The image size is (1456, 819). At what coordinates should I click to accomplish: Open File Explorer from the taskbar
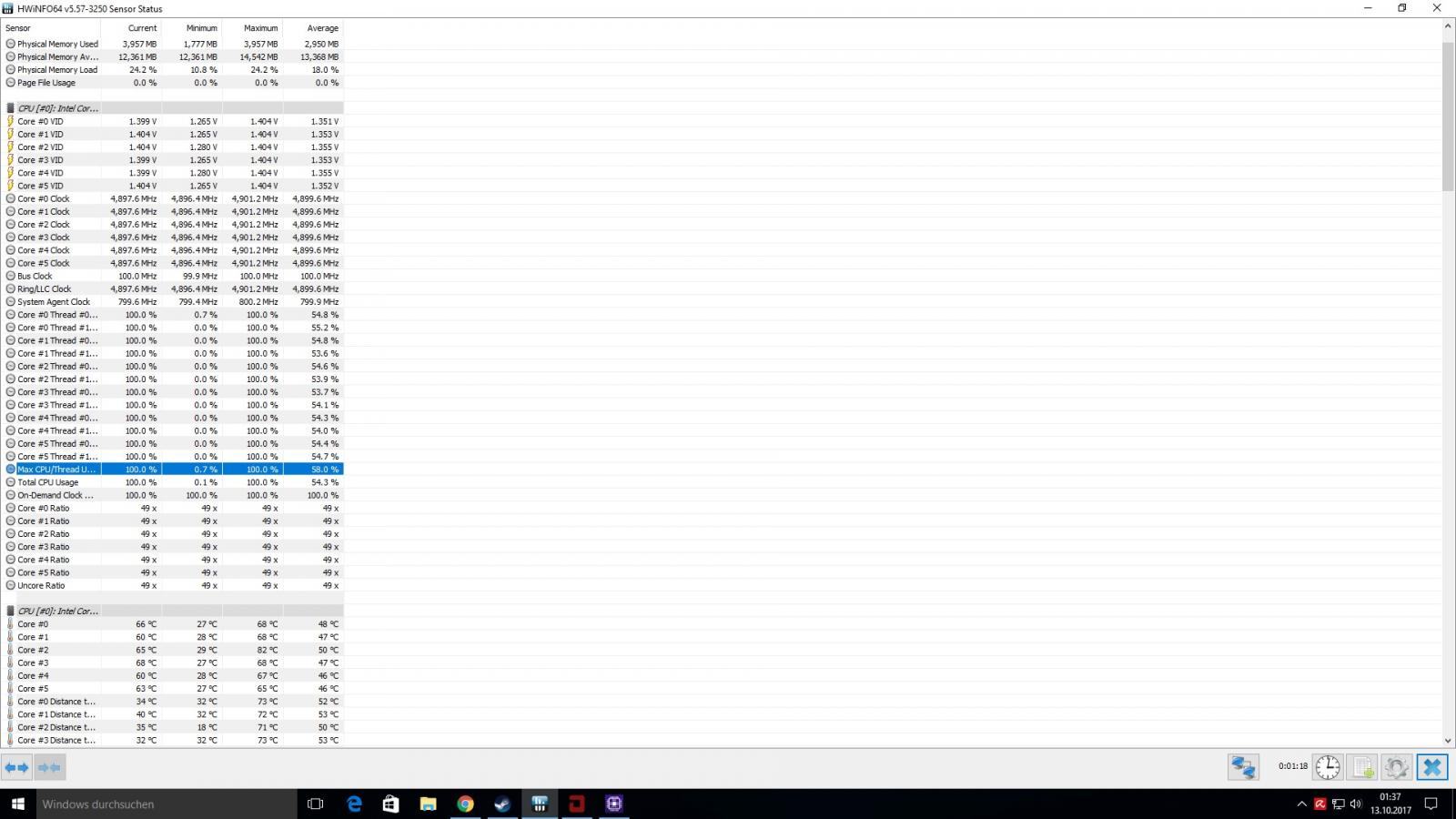(428, 804)
